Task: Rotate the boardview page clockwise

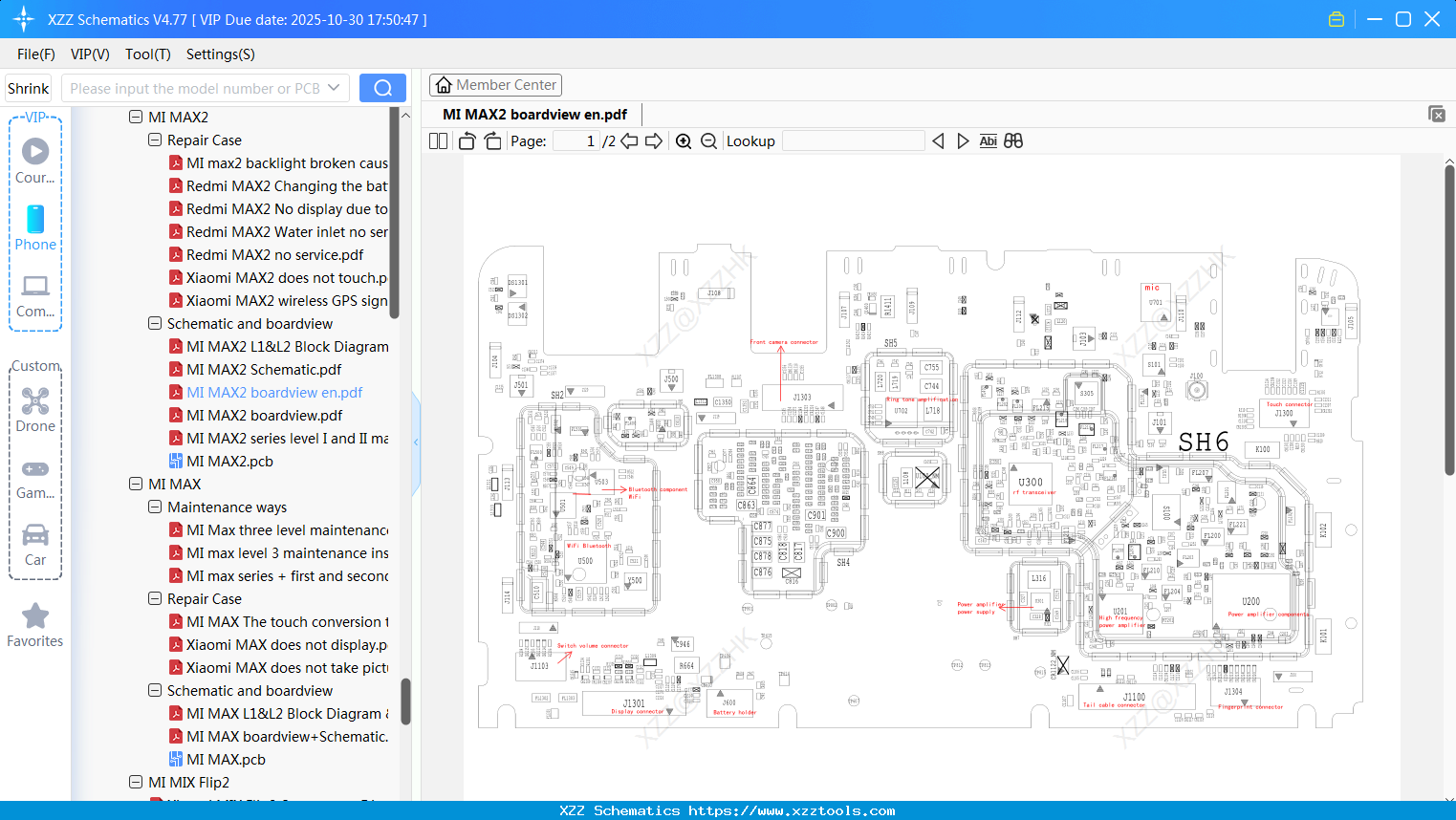Action: click(491, 140)
